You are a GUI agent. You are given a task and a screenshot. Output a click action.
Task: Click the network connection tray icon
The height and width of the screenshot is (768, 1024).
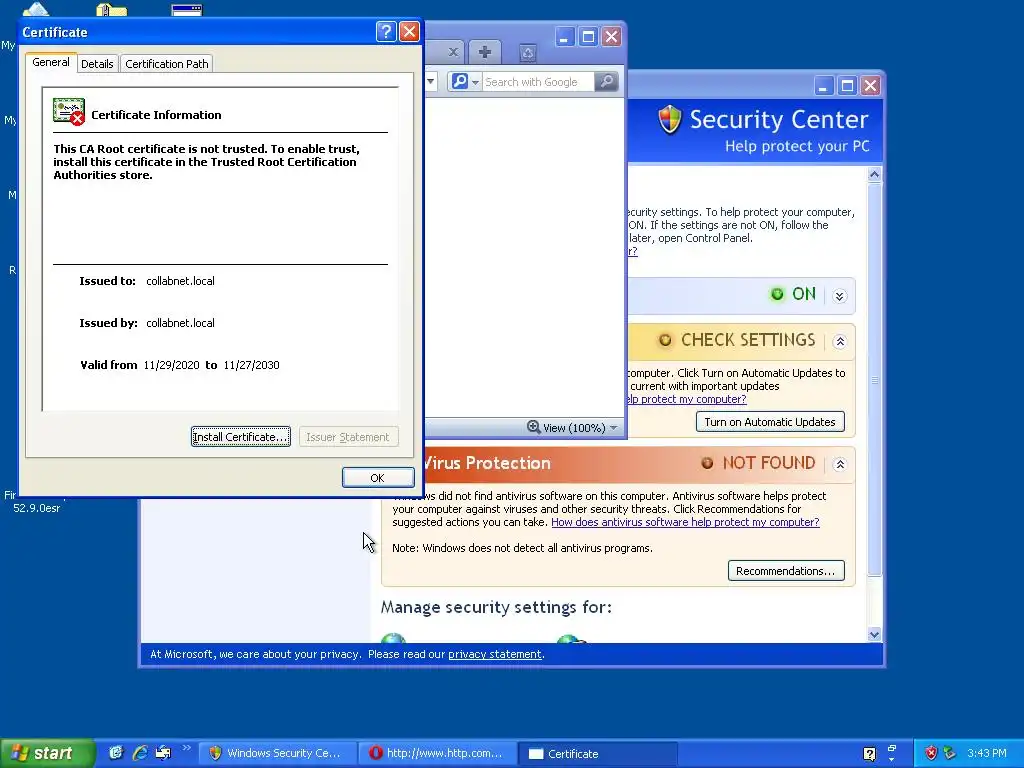(x=950, y=753)
